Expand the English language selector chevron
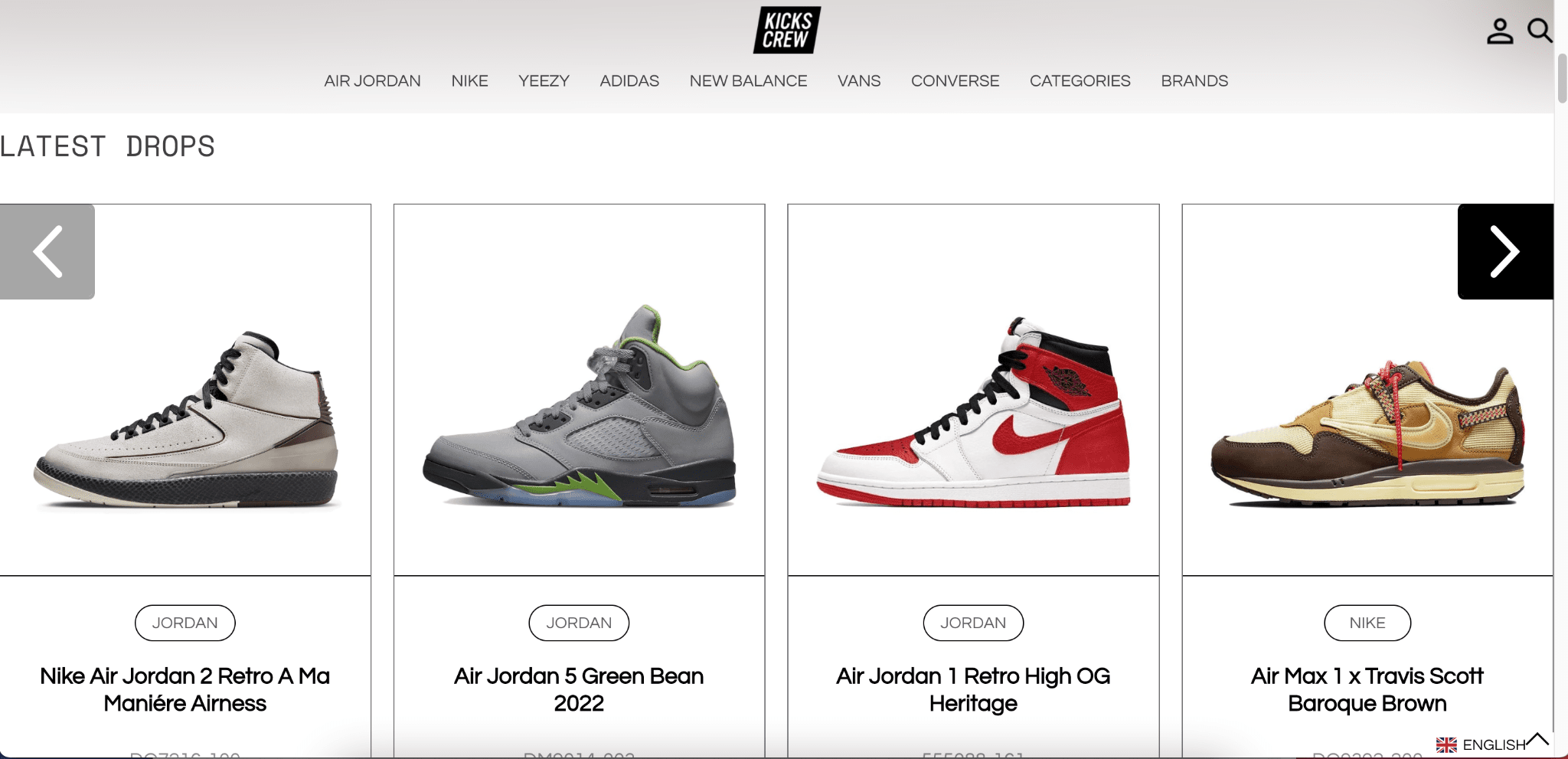Image resolution: width=1568 pixels, height=759 pixels. point(1537,739)
